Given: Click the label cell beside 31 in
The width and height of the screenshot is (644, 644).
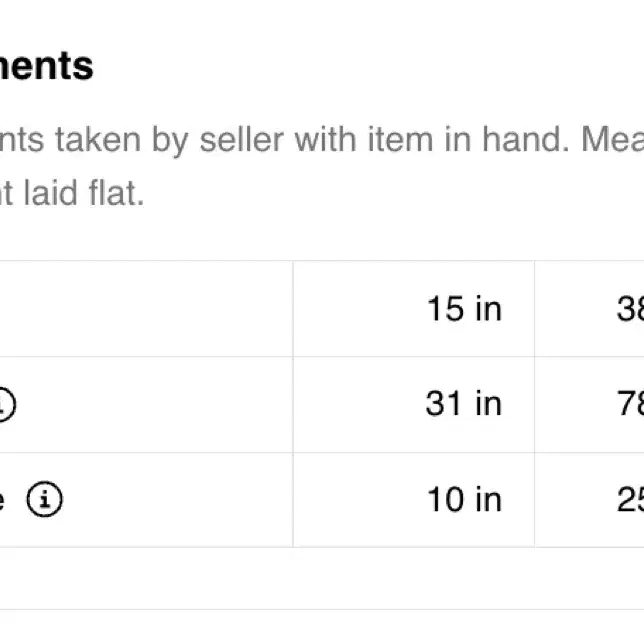Looking at the screenshot, I should pos(146,405).
